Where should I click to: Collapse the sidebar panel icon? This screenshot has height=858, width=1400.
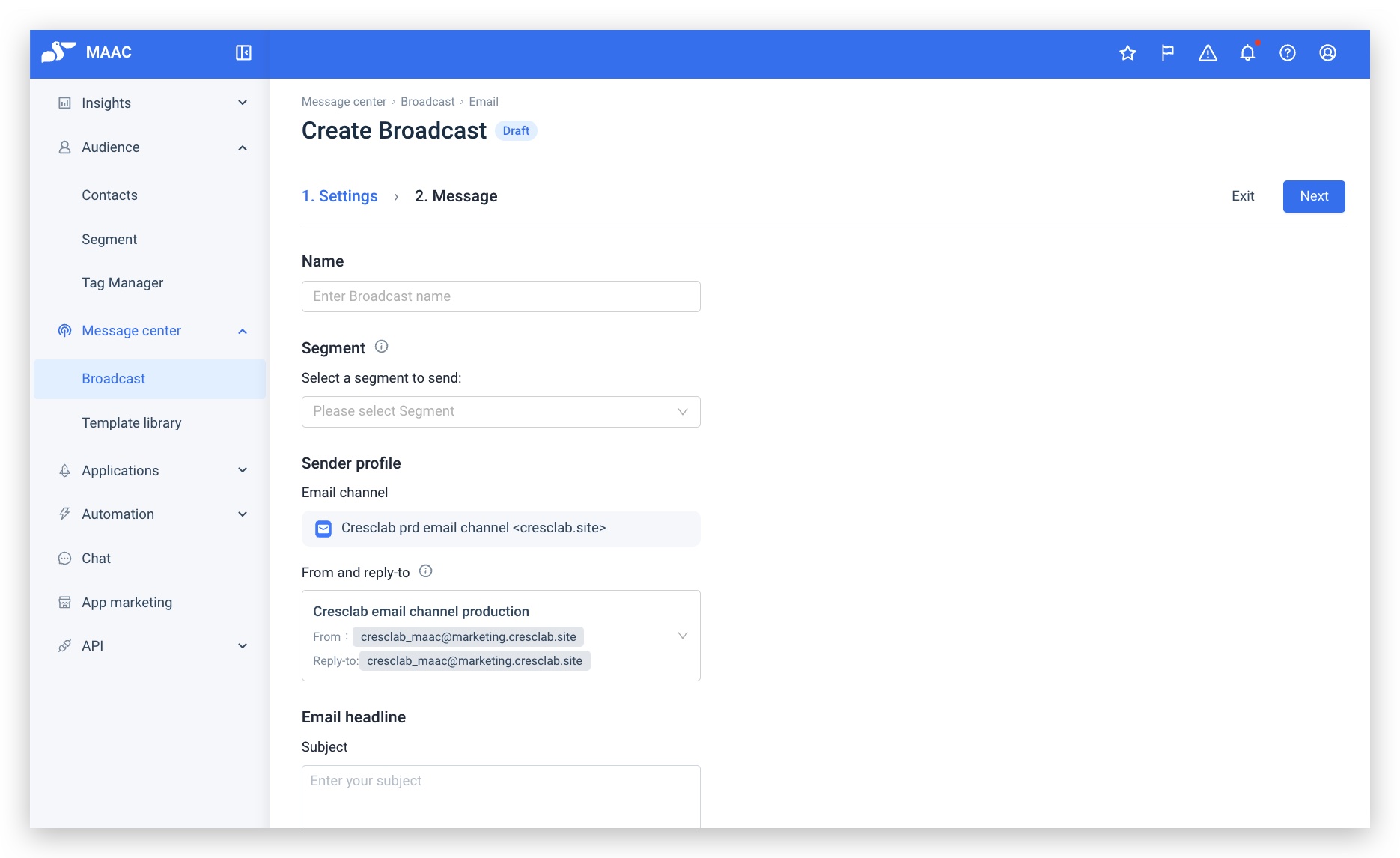coord(243,52)
